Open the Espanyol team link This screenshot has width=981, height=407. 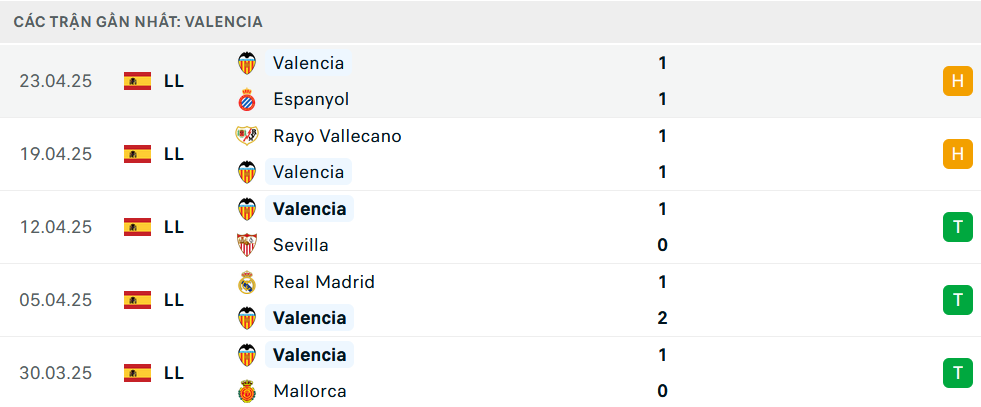point(311,99)
